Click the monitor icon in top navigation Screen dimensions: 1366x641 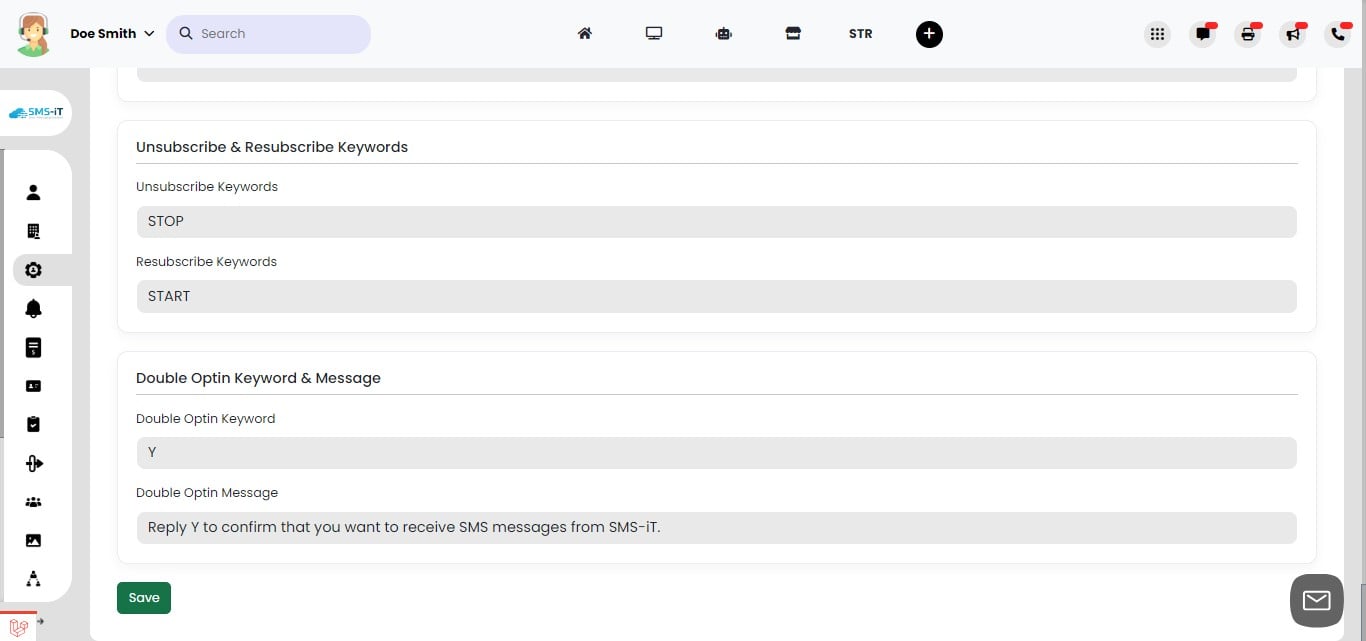654,33
